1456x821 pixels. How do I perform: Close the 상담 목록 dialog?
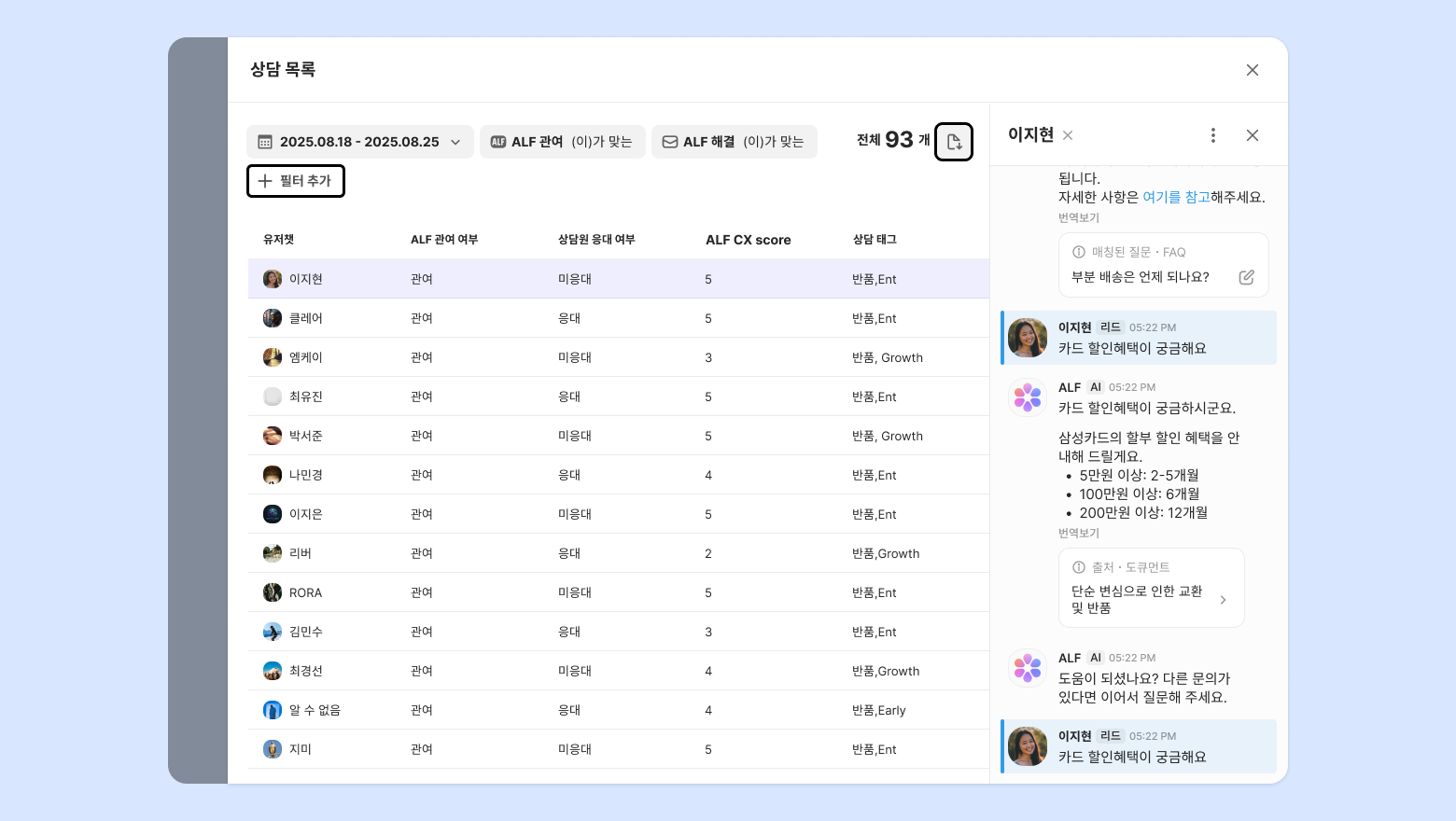(x=1252, y=70)
